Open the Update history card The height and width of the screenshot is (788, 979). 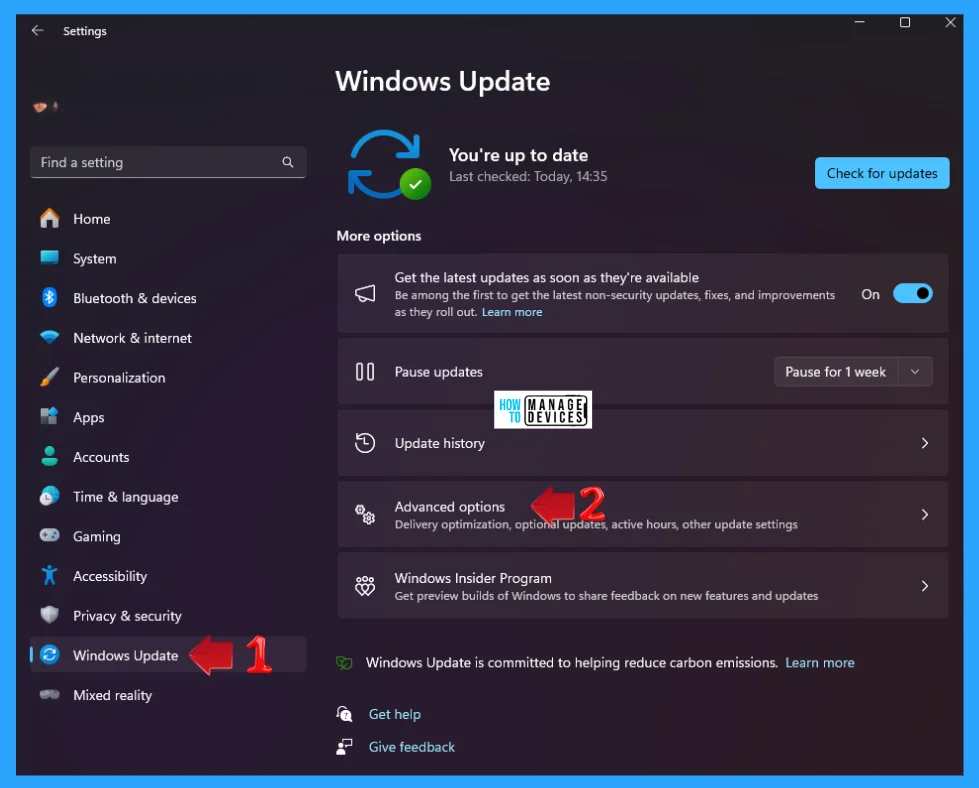(642, 443)
